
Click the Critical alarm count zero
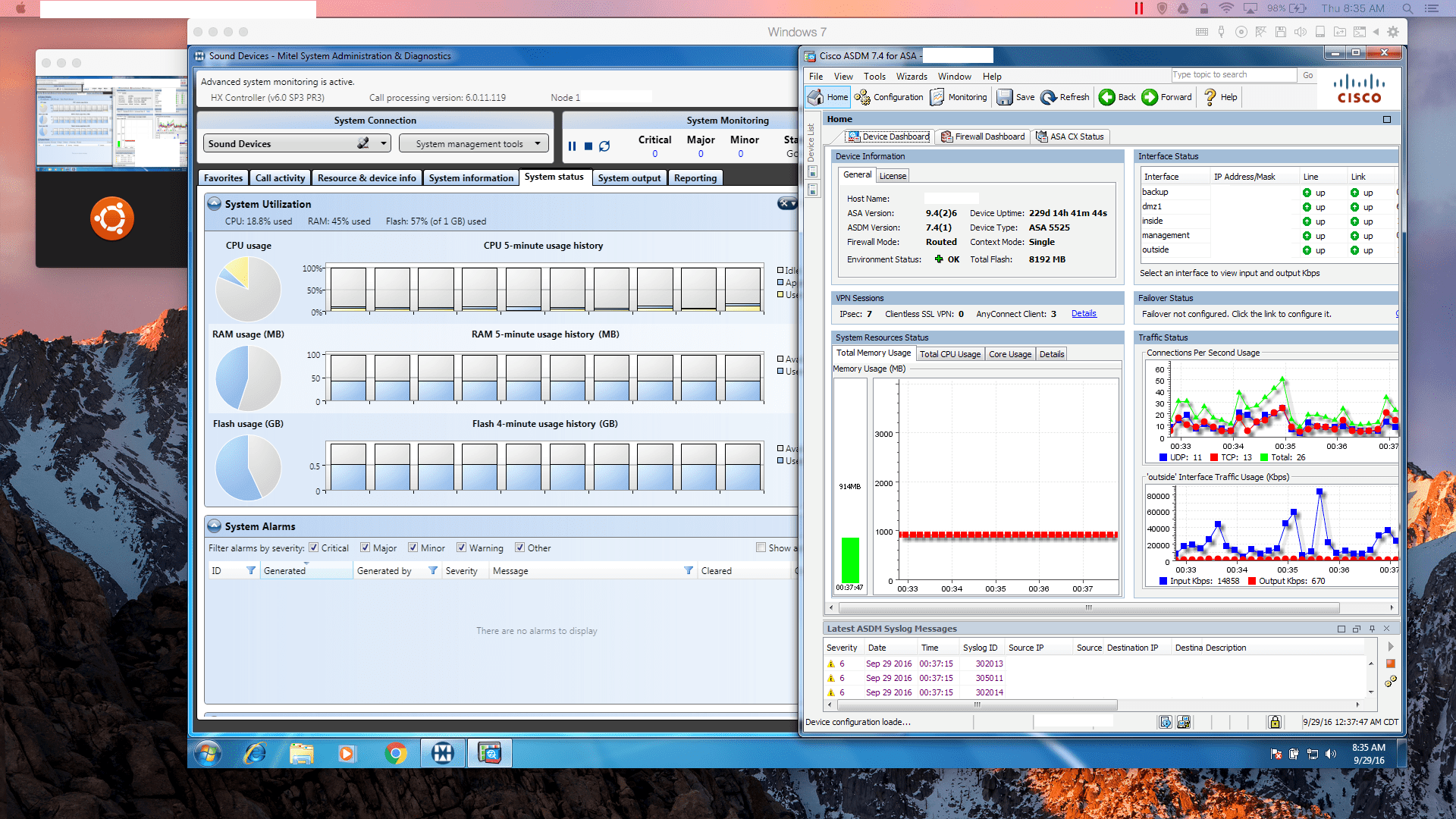(x=655, y=154)
